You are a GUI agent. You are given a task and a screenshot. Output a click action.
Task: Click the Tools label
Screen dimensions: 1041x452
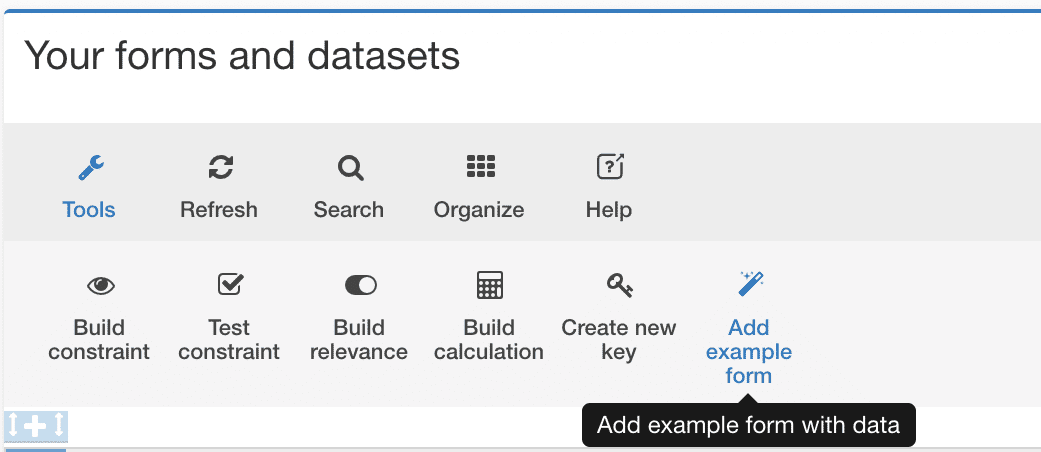(89, 210)
